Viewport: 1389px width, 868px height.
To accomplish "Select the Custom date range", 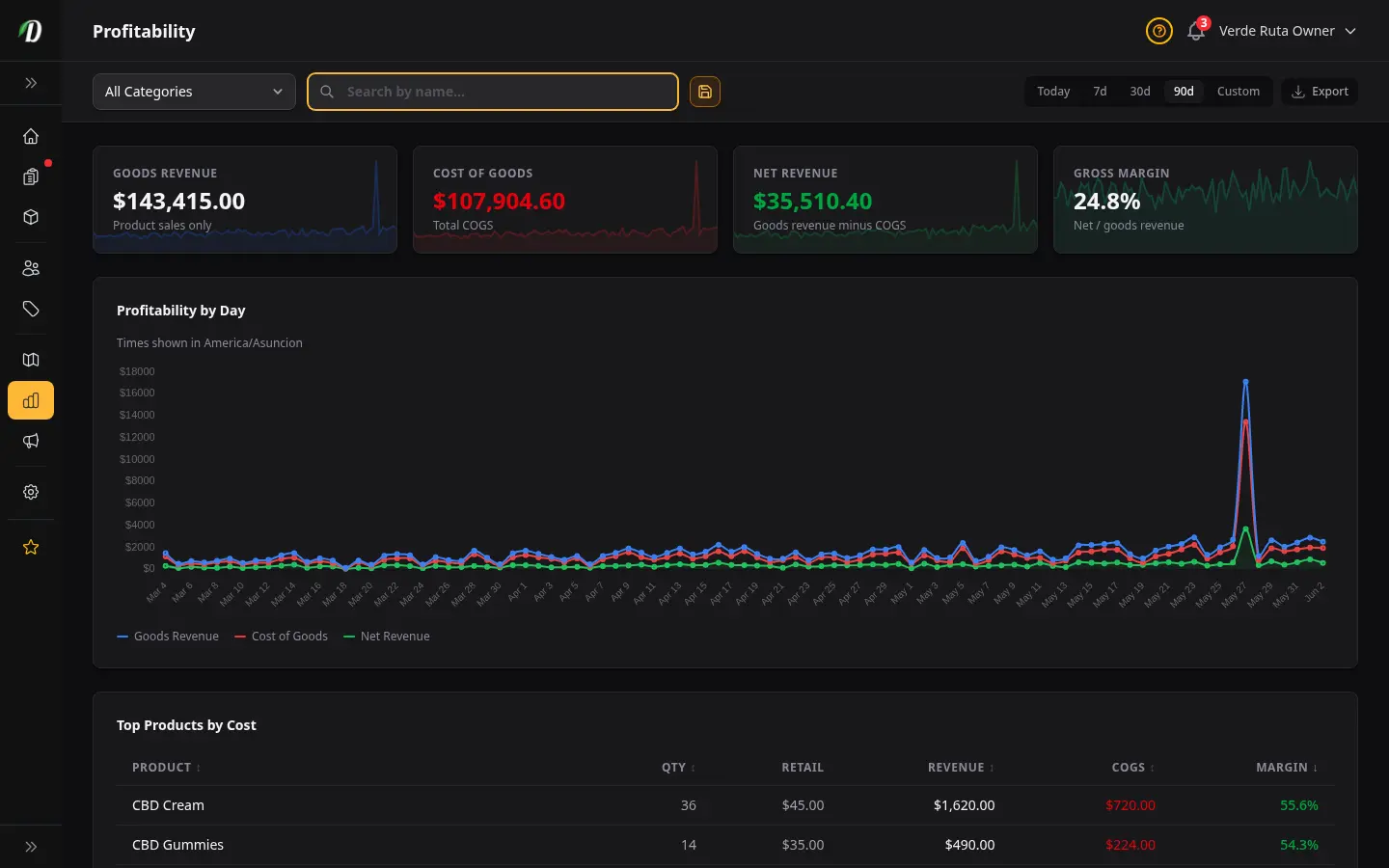I will [1239, 92].
